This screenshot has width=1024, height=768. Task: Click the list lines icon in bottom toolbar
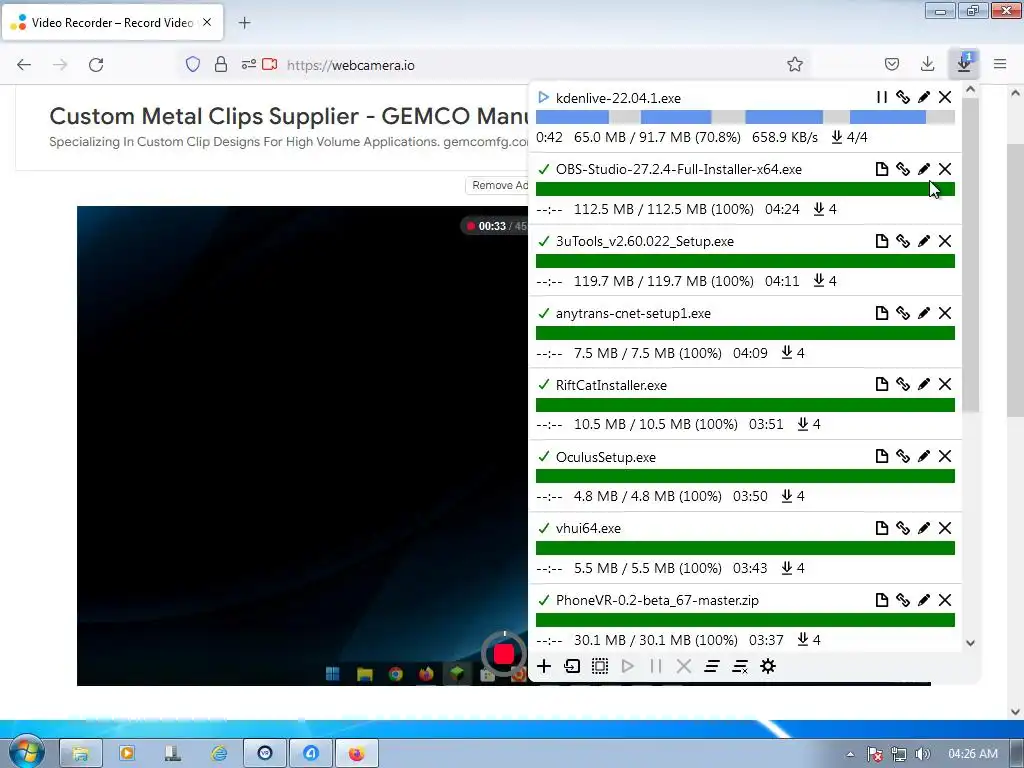[712, 666]
